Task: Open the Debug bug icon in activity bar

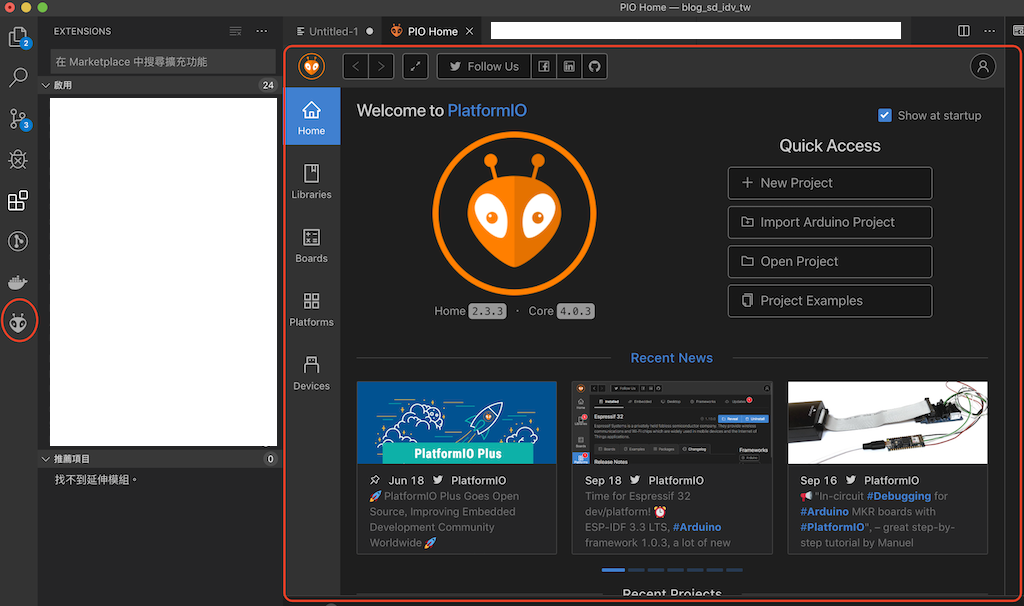Action: pos(18,159)
